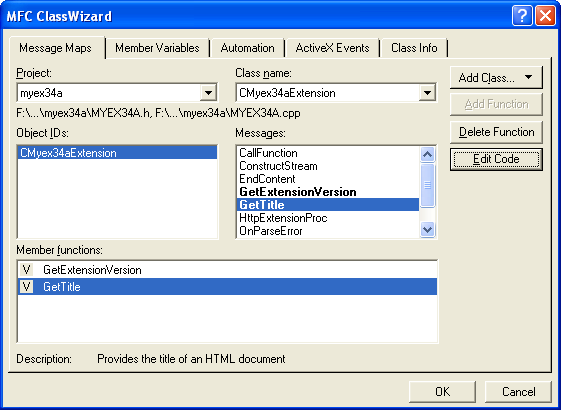This screenshot has width=561, height=410.
Task: Go to the Class Info tab
Action: click(x=414, y=48)
